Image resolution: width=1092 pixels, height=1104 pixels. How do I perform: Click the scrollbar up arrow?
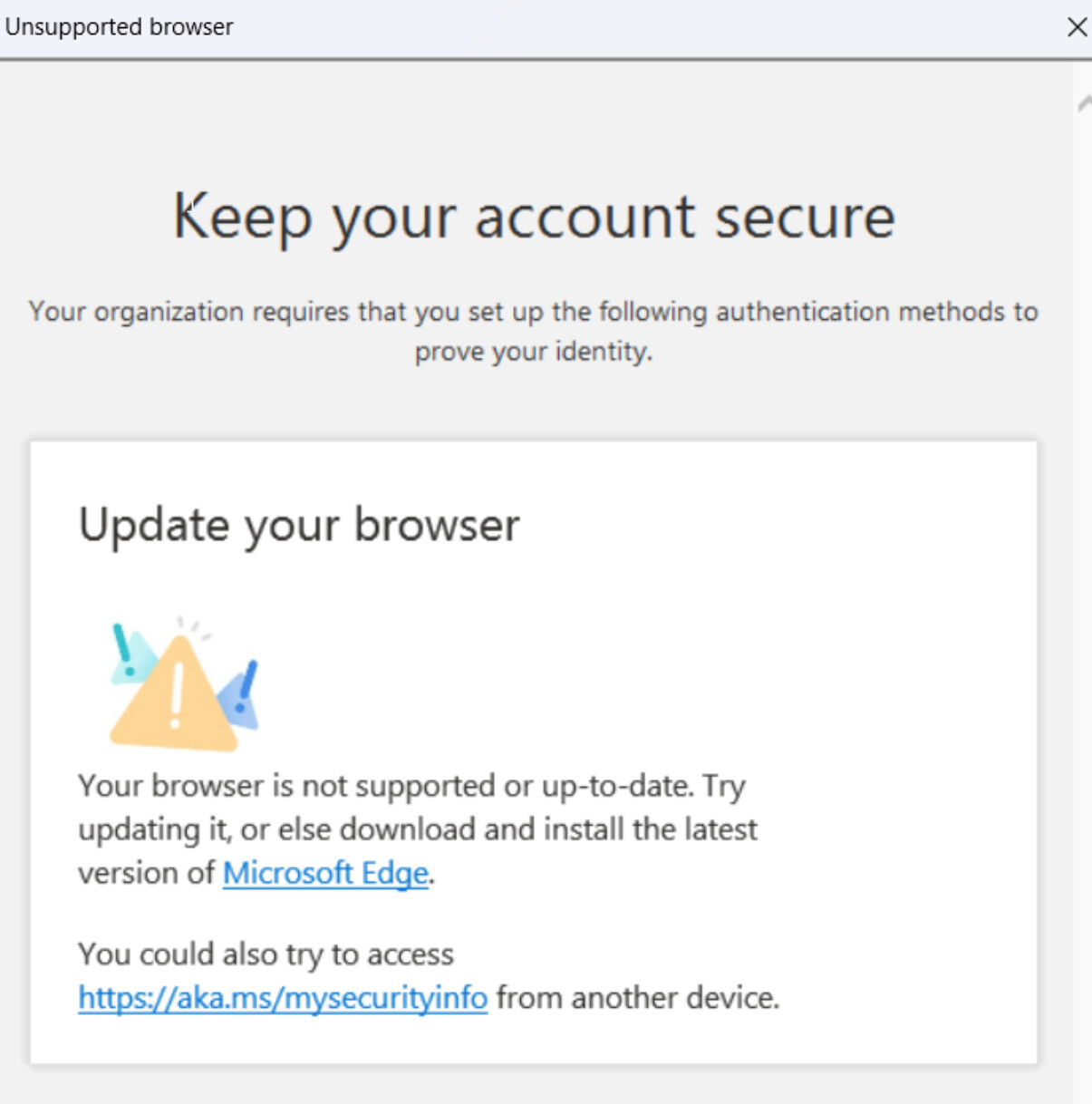1084,105
